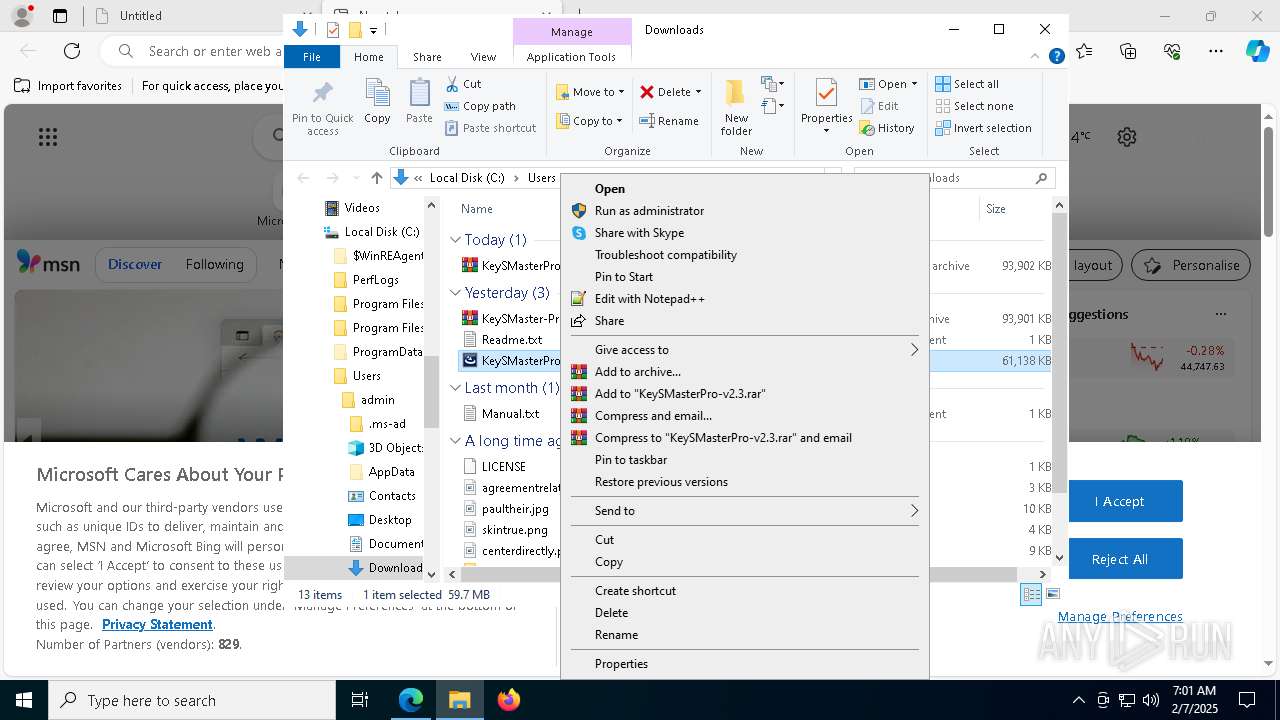Switch to the View ribbon tab
Image resolution: width=1280 pixels, height=720 pixels.
pos(483,57)
